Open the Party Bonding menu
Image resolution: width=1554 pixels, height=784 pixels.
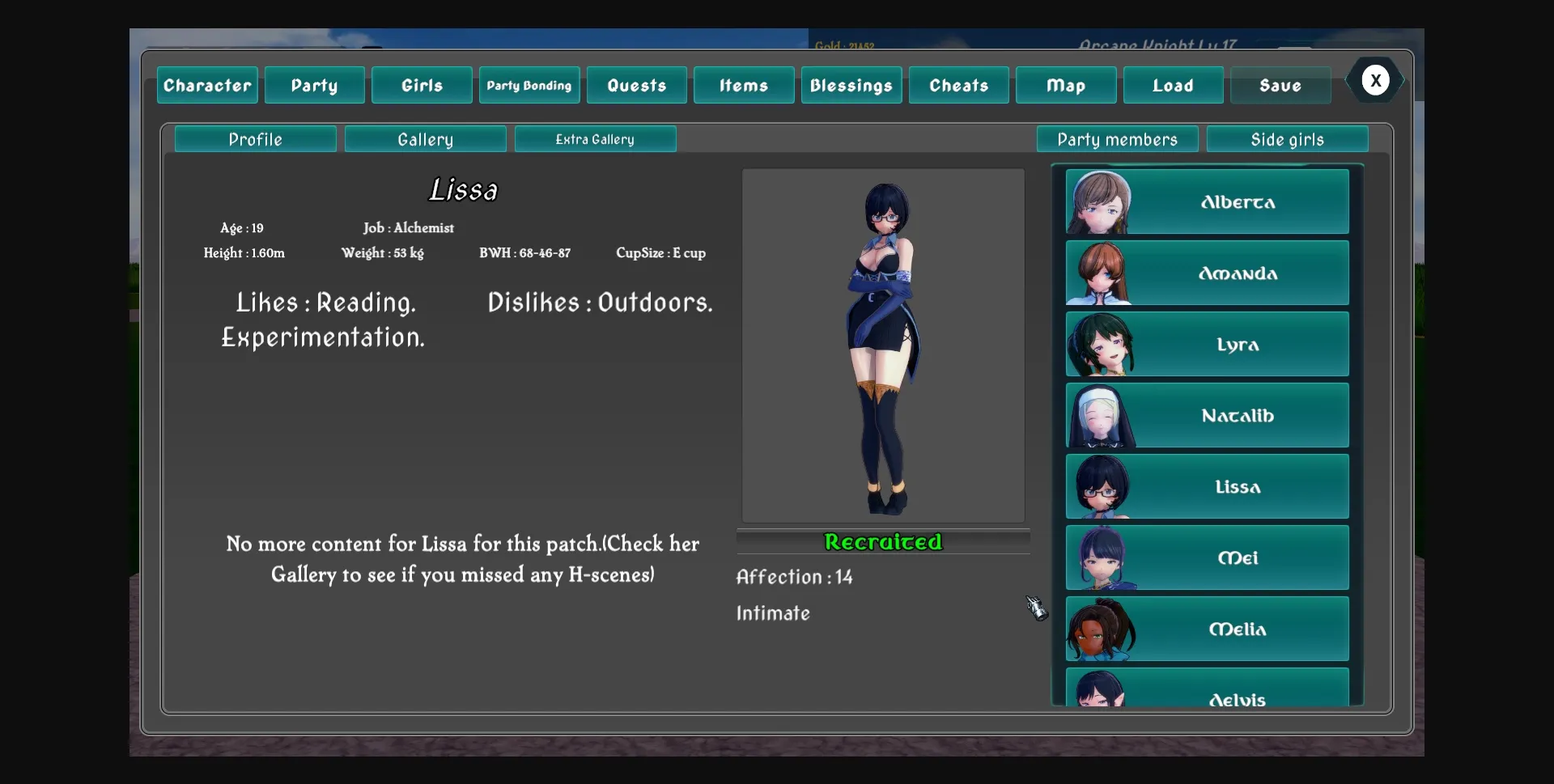click(x=529, y=84)
